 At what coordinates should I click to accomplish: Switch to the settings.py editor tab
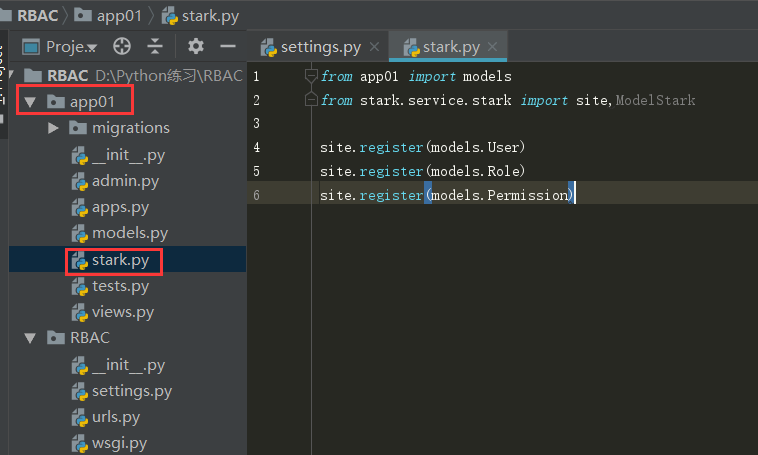(320, 47)
